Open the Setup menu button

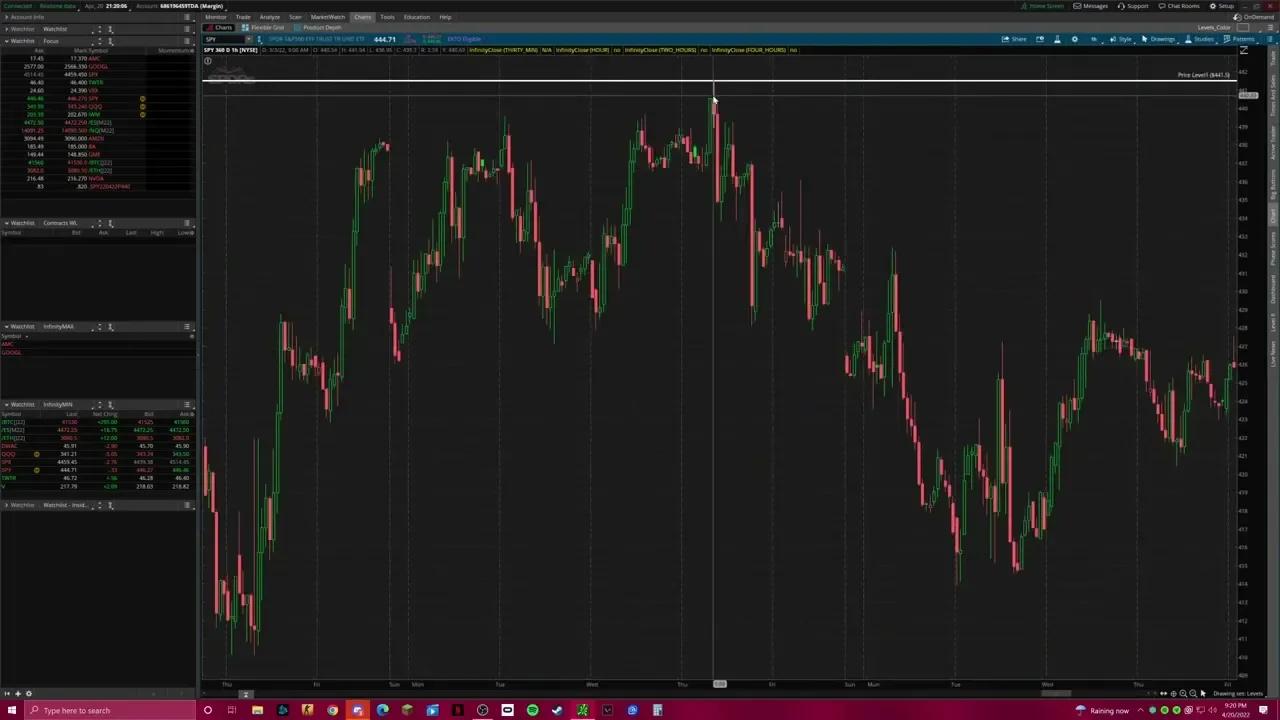pos(1222,6)
